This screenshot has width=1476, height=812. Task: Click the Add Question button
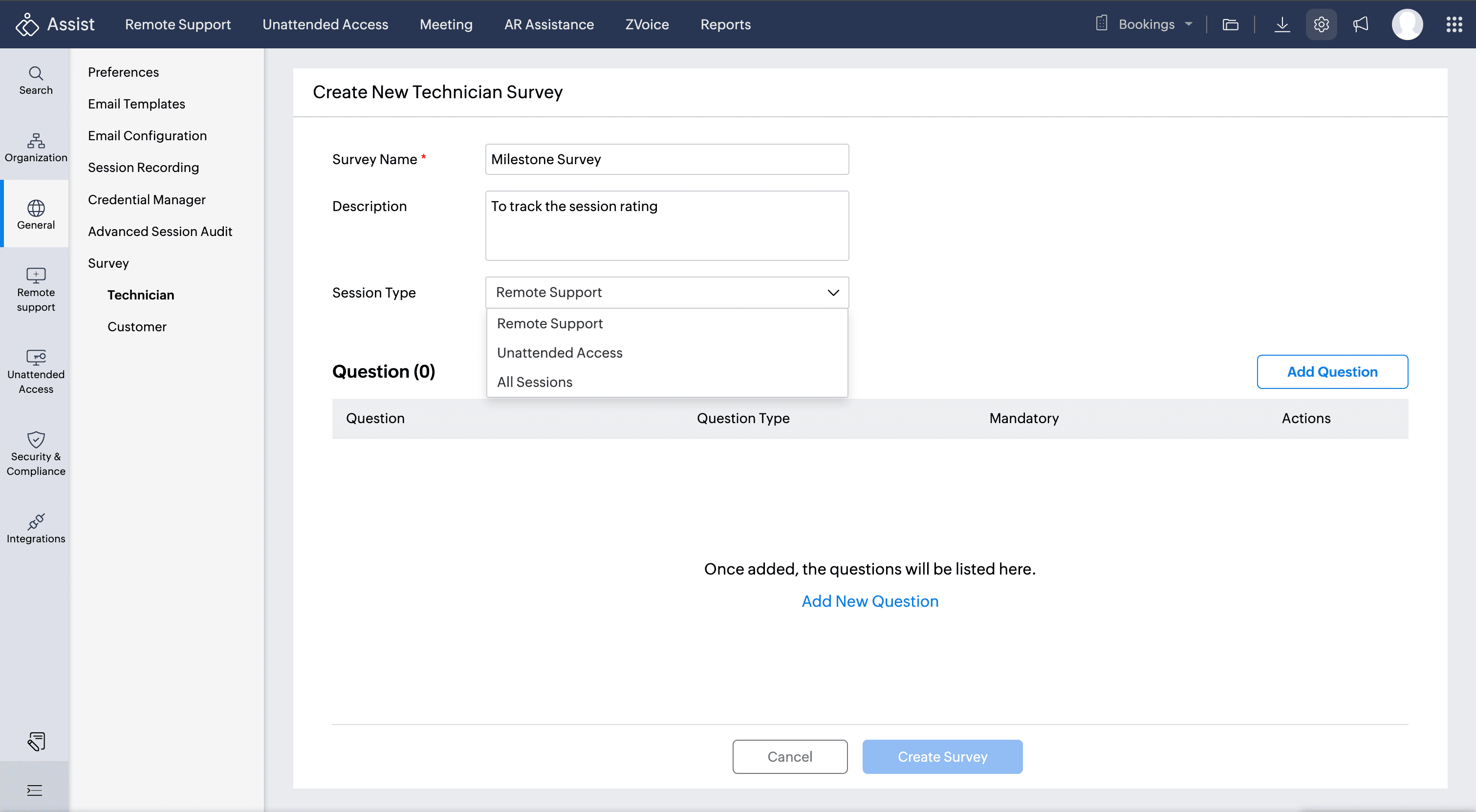click(x=1332, y=372)
